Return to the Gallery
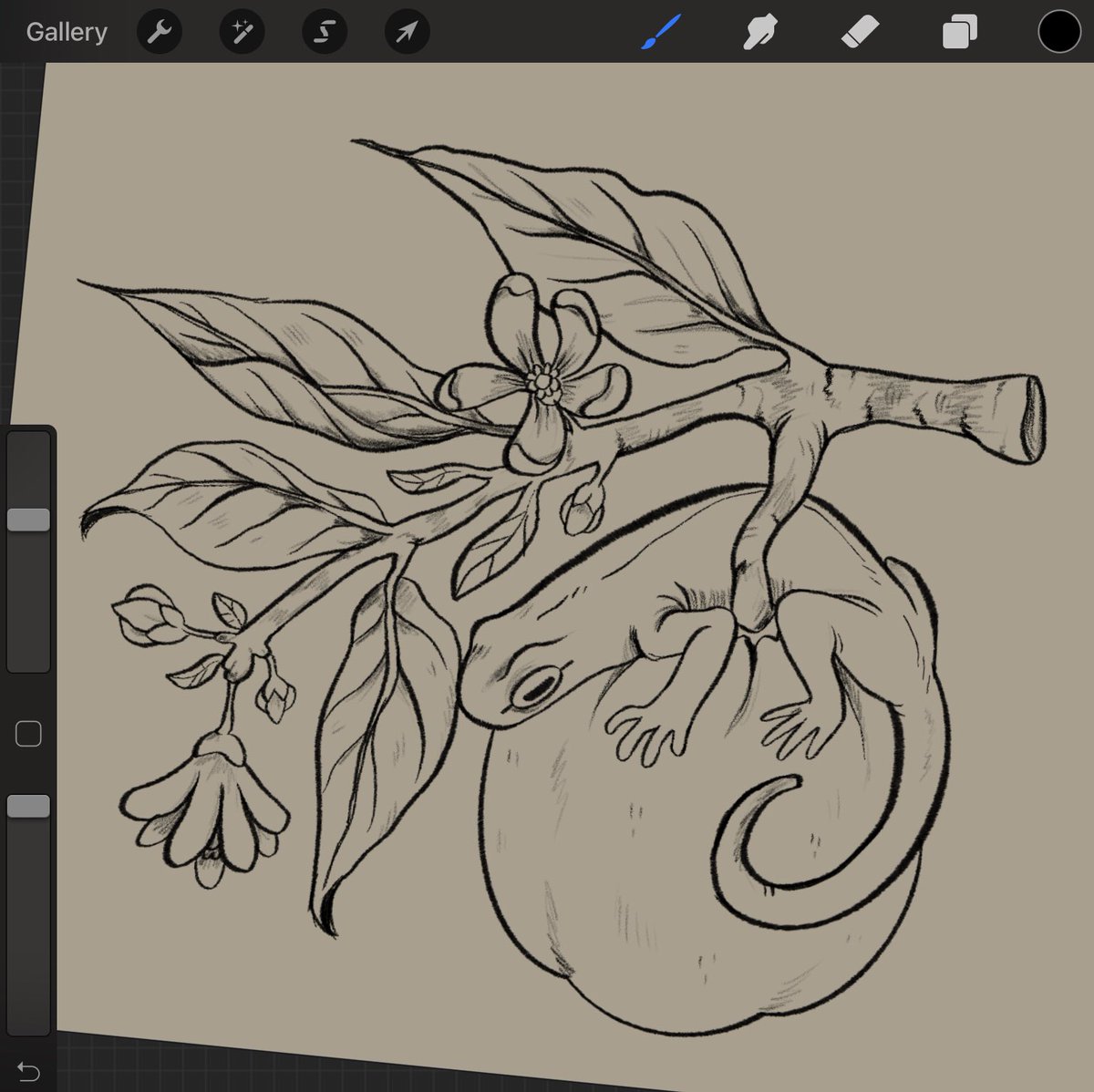The image size is (1094, 1092). tap(67, 32)
